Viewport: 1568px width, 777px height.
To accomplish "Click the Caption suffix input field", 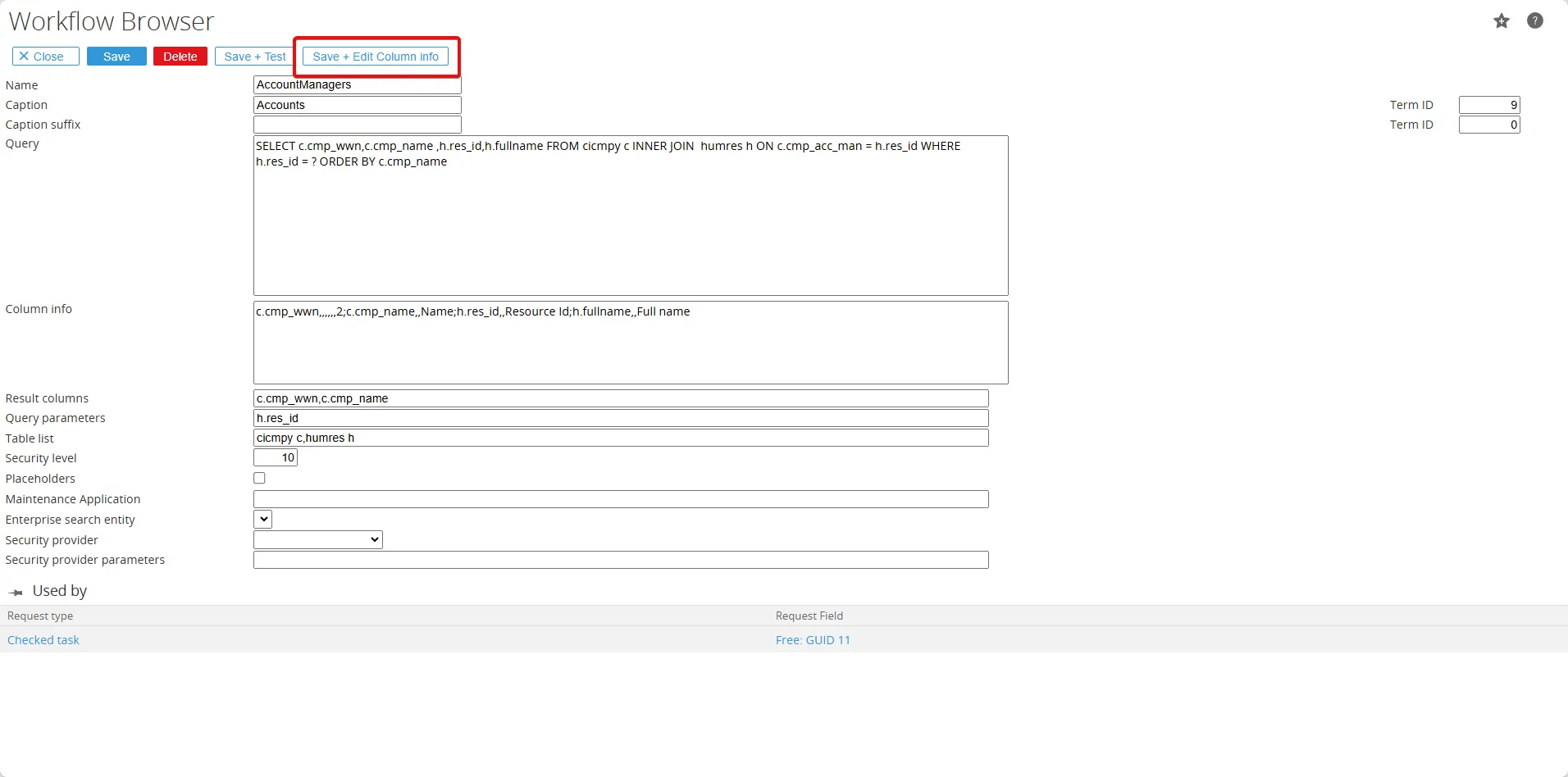I will tap(358, 125).
